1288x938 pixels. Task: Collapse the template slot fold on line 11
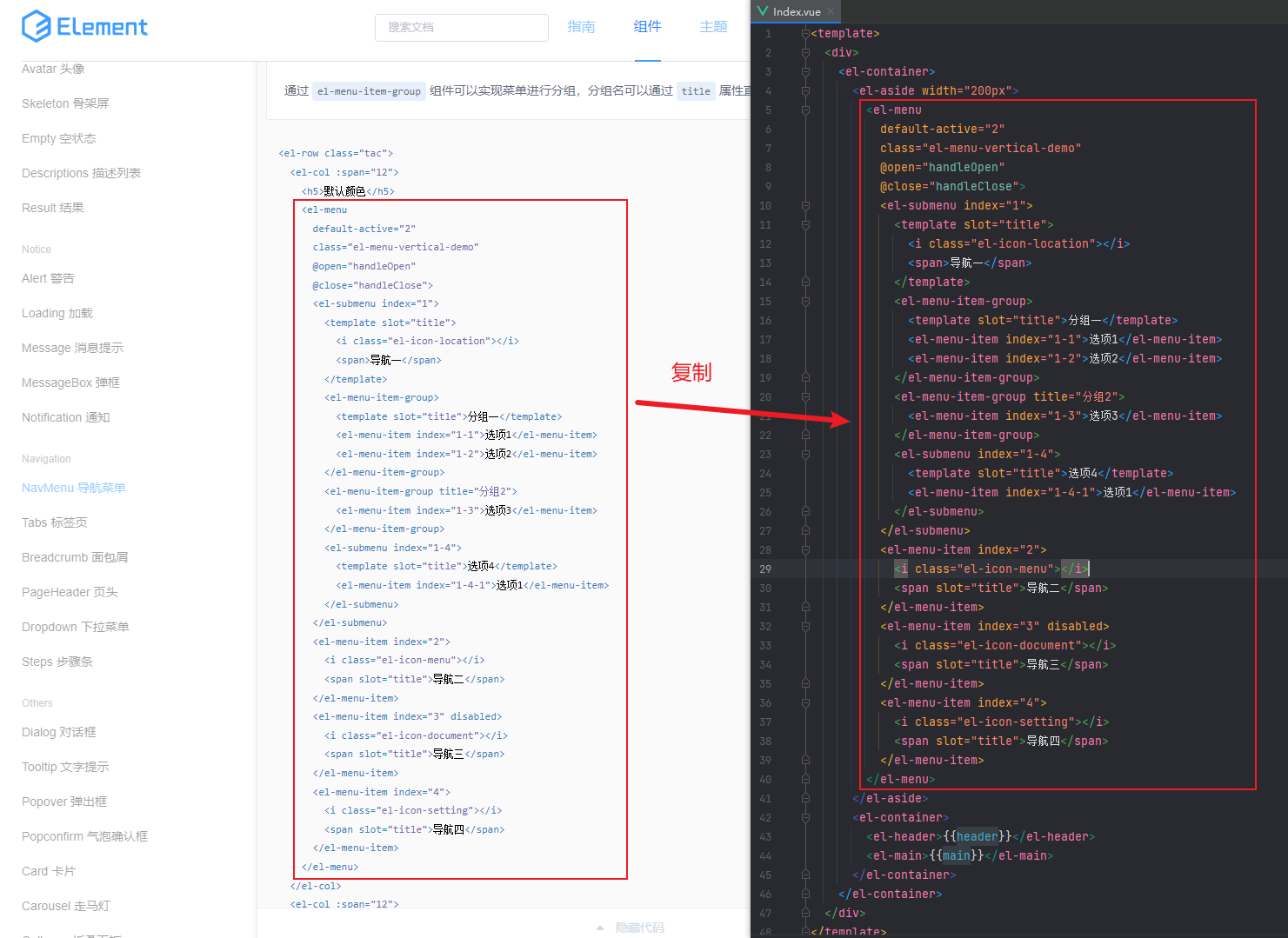[805, 224]
